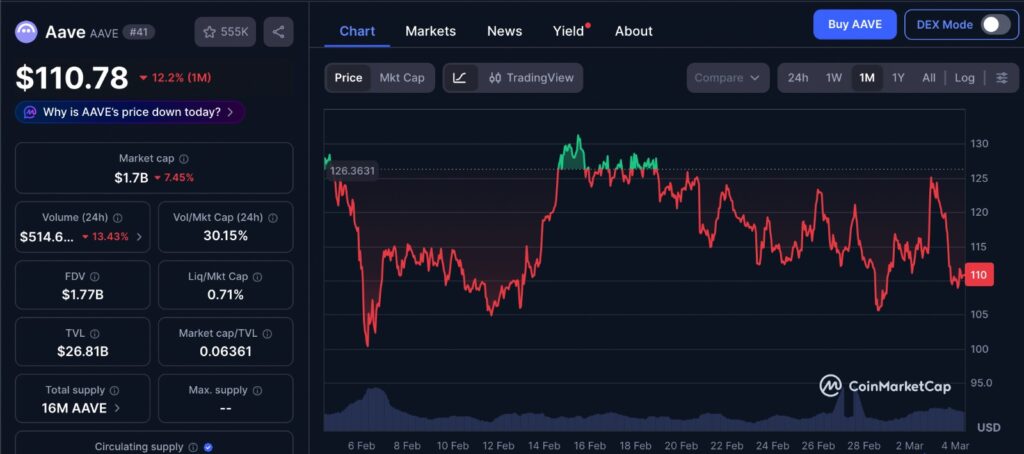
Task: Toggle Log scale on chart
Action: pyautogui.click(x=964, y=78)
